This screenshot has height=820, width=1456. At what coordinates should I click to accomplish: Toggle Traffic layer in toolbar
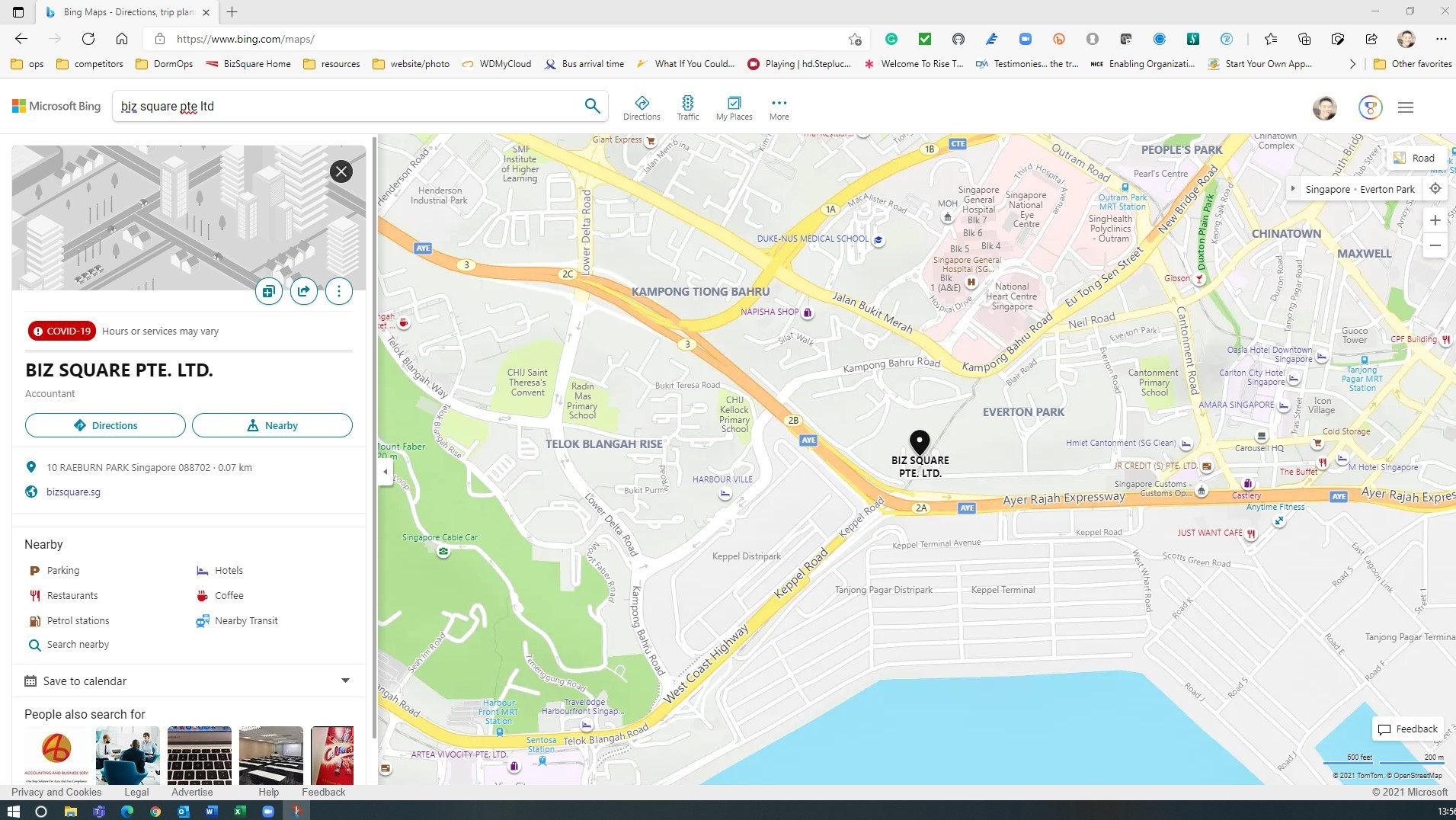pos(688,108)
